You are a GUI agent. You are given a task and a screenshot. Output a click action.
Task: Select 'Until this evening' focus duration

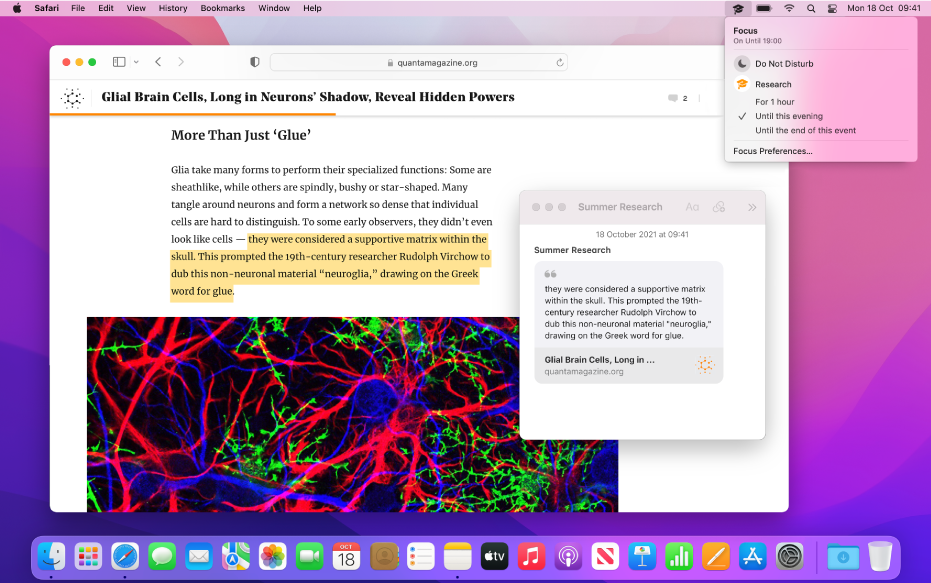click(x=789, y=116)
